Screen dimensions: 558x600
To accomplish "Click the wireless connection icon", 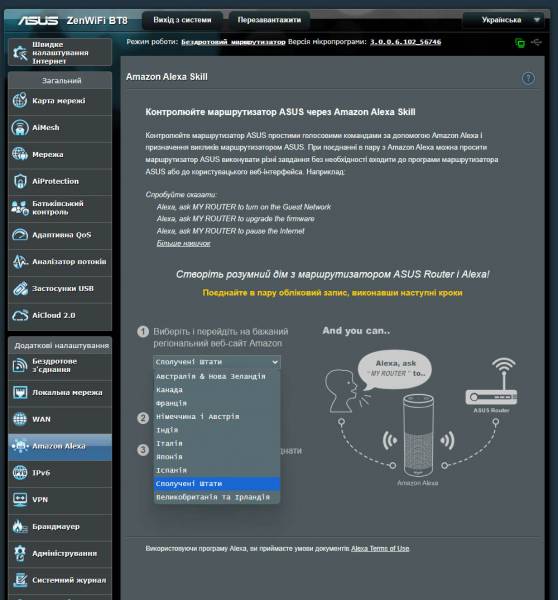I will point(20,365).
